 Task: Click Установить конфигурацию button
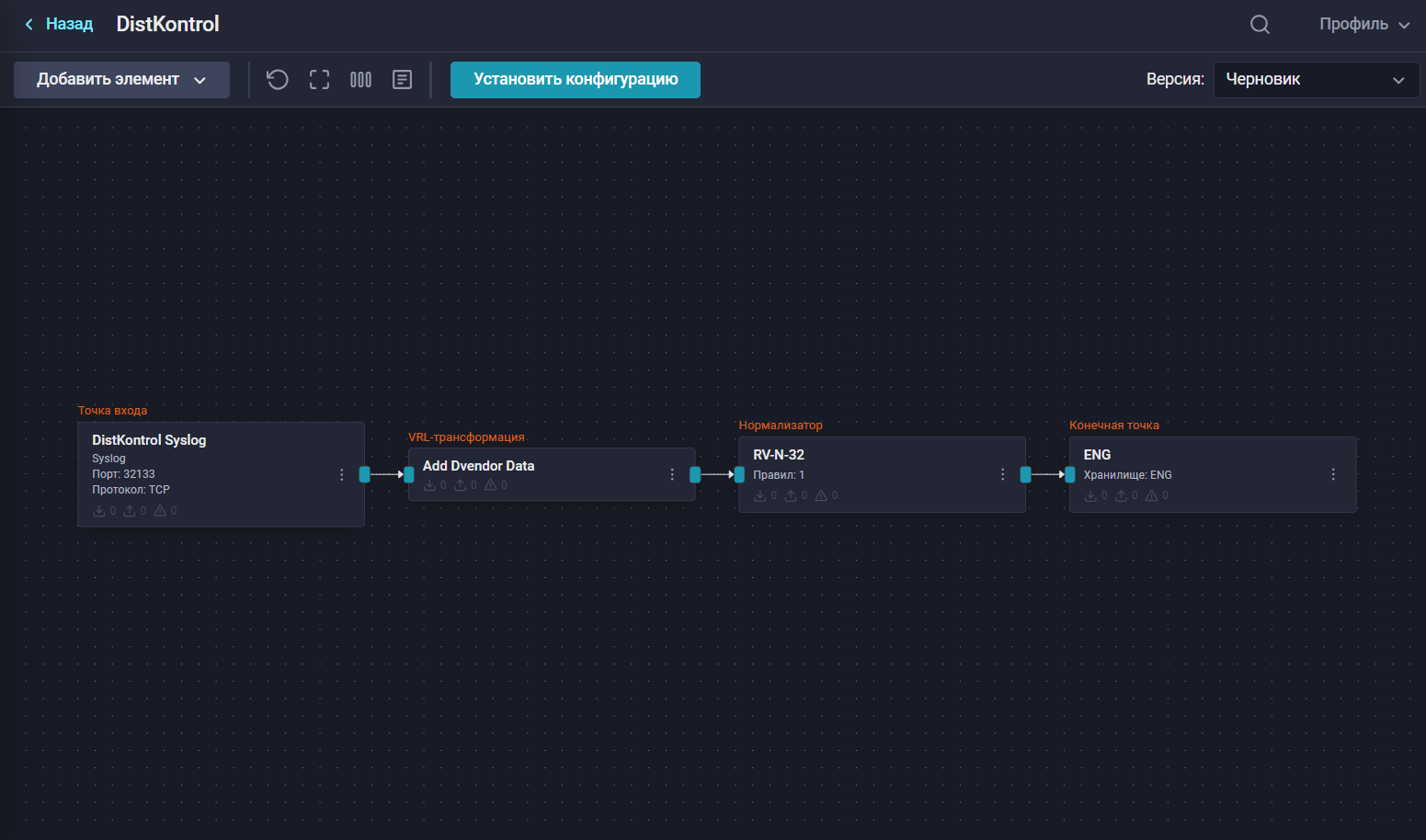click(x=576, y=80)
